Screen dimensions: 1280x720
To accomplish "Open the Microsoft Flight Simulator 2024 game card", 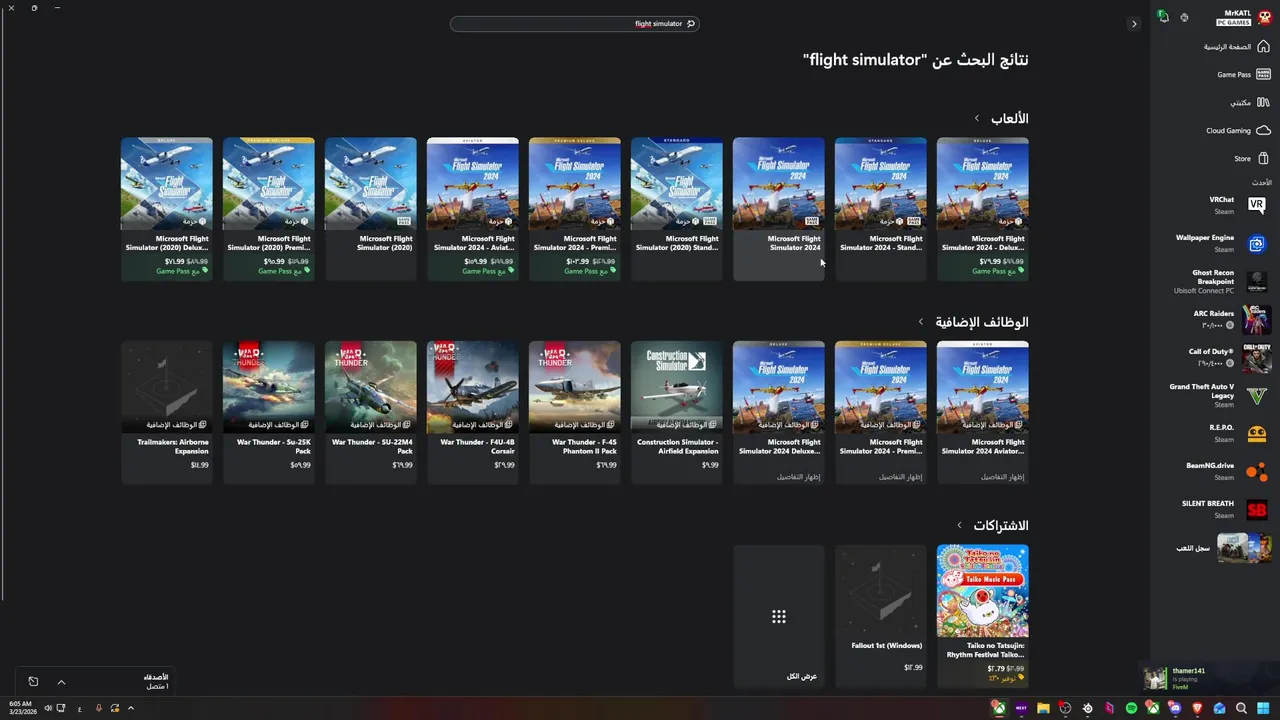I will tap(779, 209).
